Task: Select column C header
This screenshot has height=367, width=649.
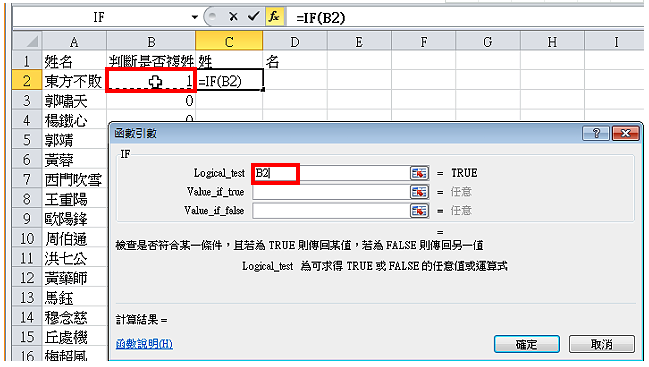Action: click(x=229, y=42)
